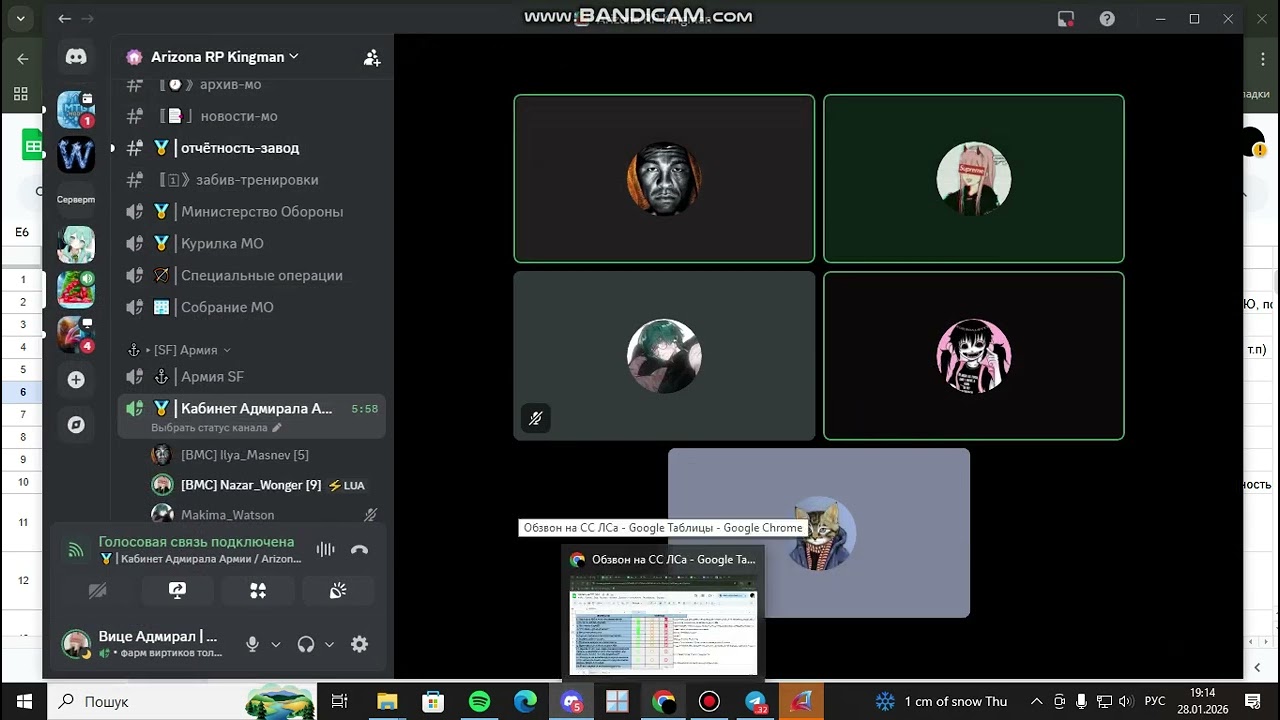Viewport: 1280px width, 720px height.
Task: Join the Собрание МО voice channel
Action: (251, 308)
